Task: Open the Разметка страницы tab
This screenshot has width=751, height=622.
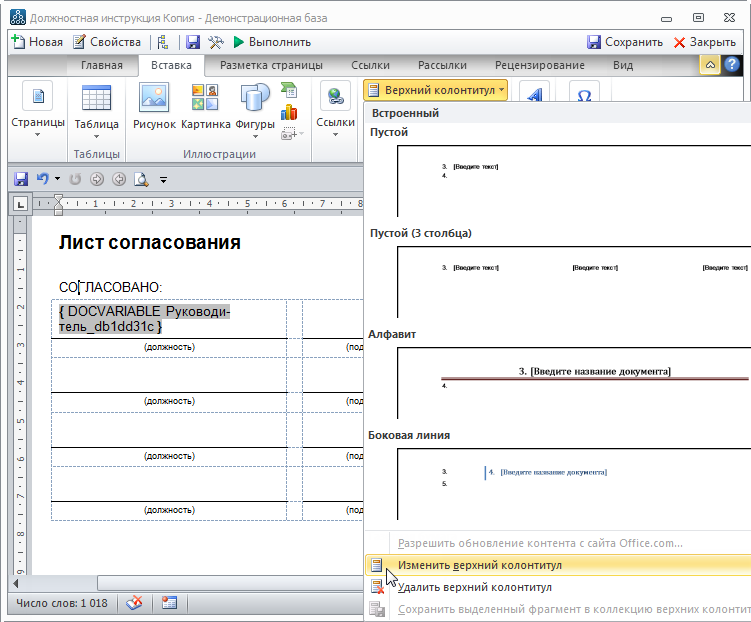Action: pyautogui.click(x=271, y=65)
